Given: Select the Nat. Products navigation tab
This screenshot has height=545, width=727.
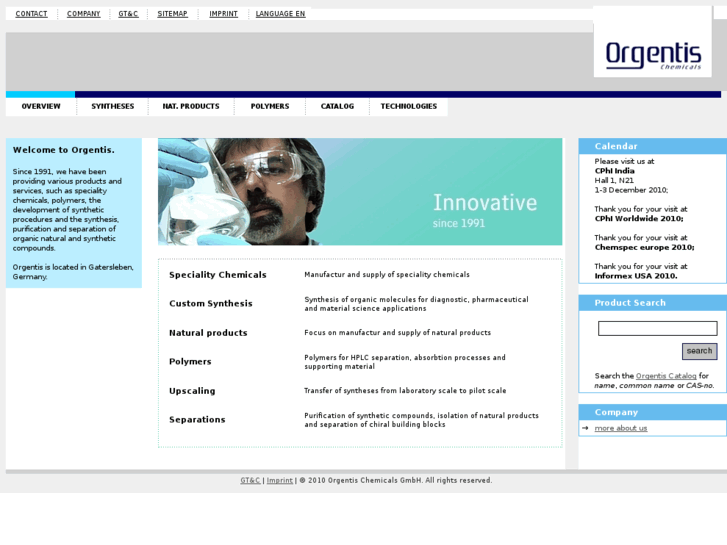Looking at the screenshot, I should tap(191, 106).
